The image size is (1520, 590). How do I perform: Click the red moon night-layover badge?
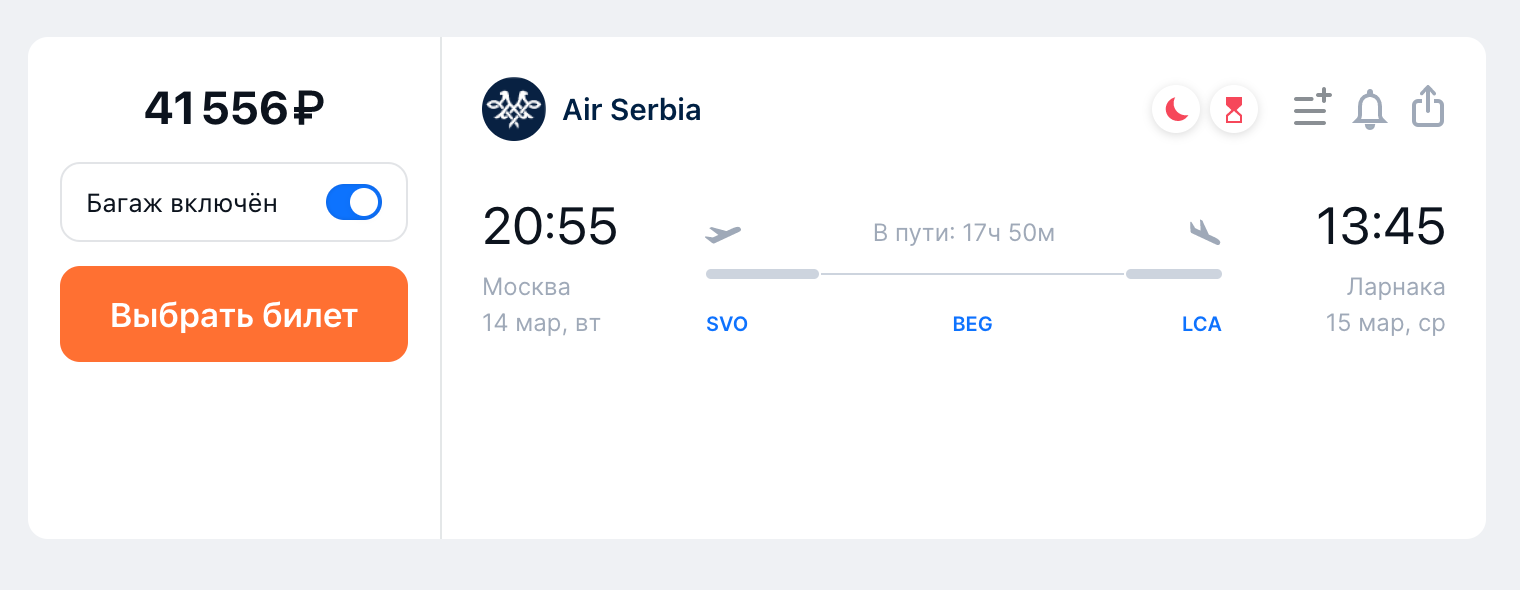click(1176, 109)
